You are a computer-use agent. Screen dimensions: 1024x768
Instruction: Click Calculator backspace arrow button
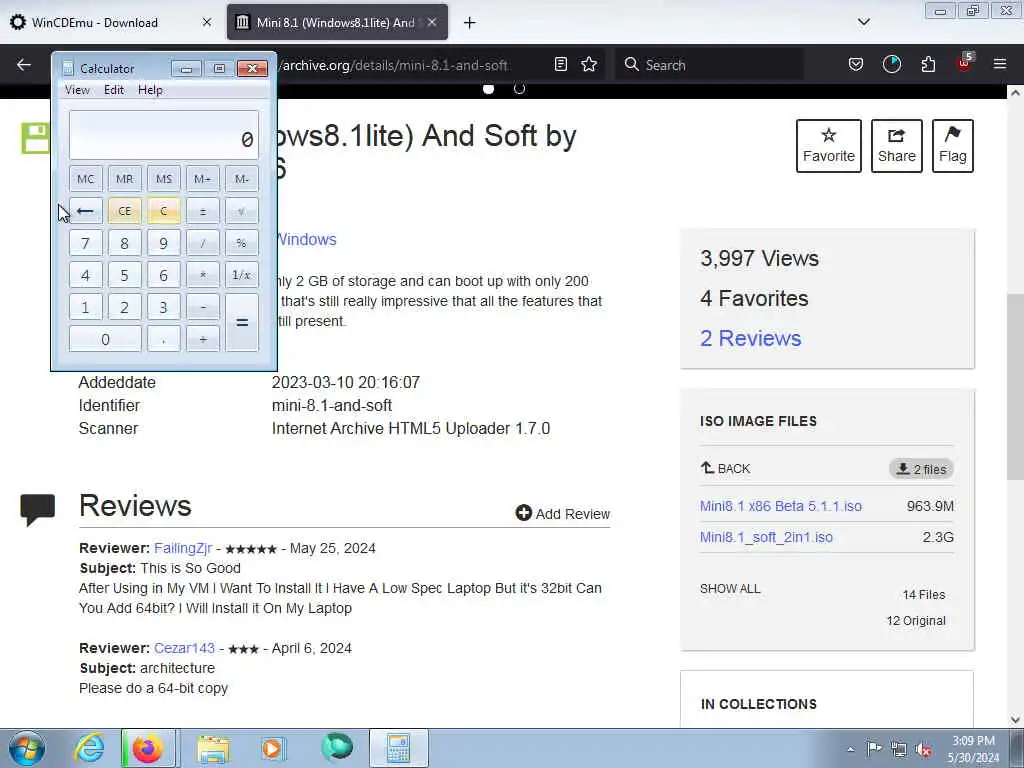point(86,211)
